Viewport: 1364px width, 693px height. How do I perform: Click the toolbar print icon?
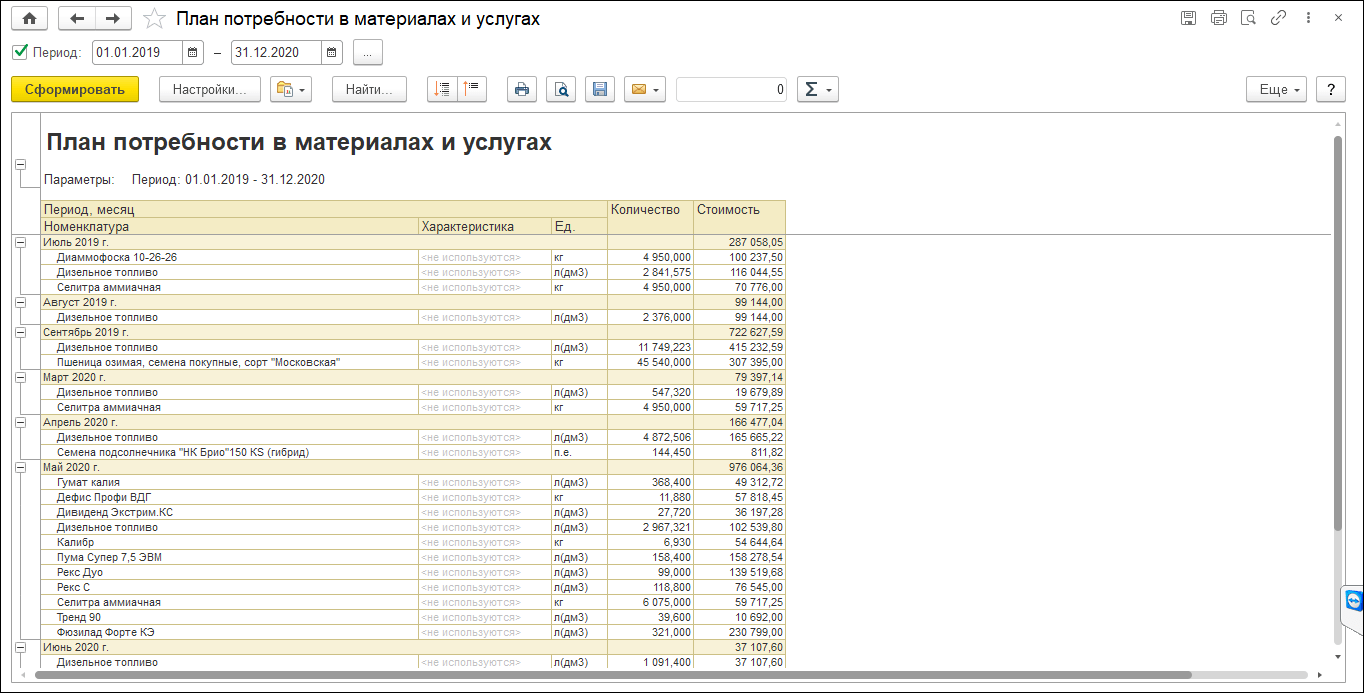point(521,89)
